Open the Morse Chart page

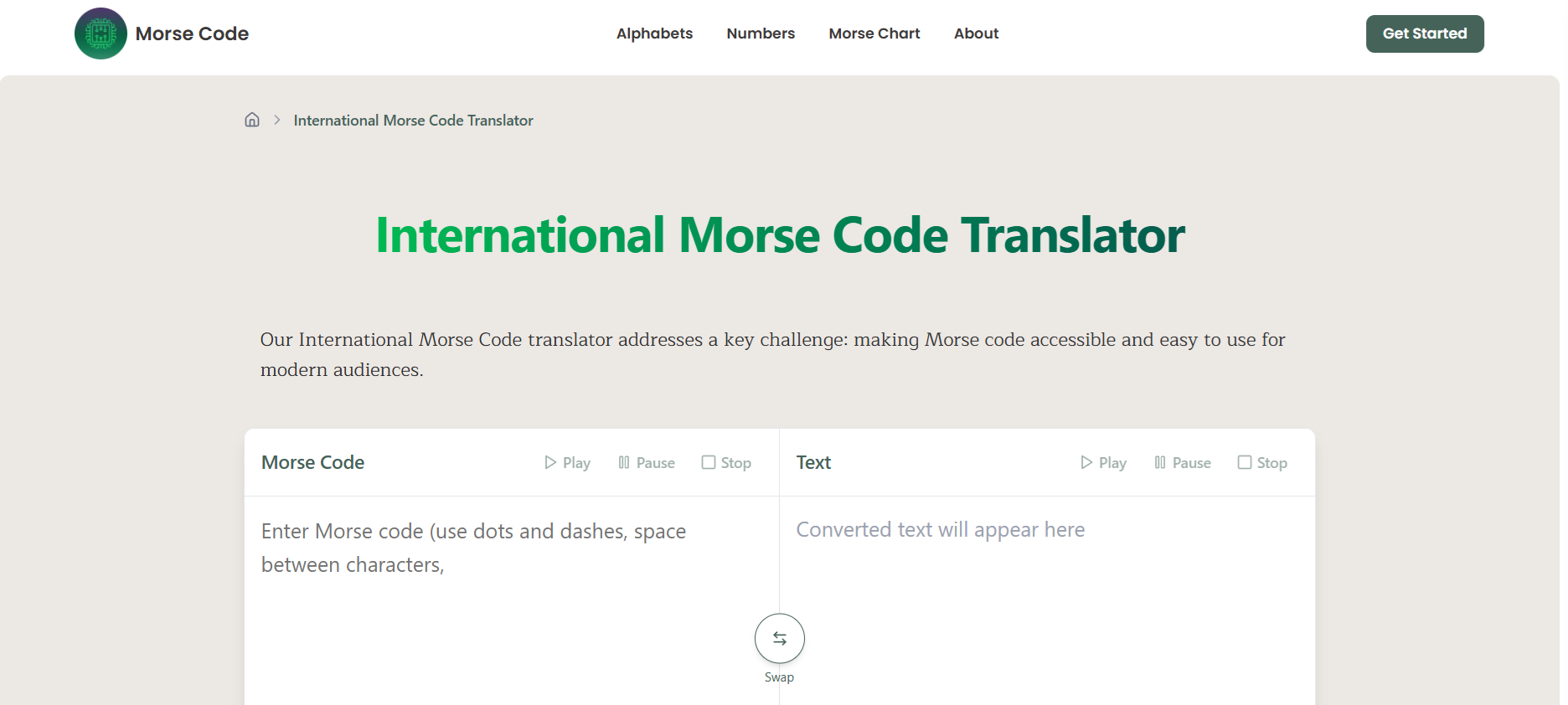[x=874, y=33]
